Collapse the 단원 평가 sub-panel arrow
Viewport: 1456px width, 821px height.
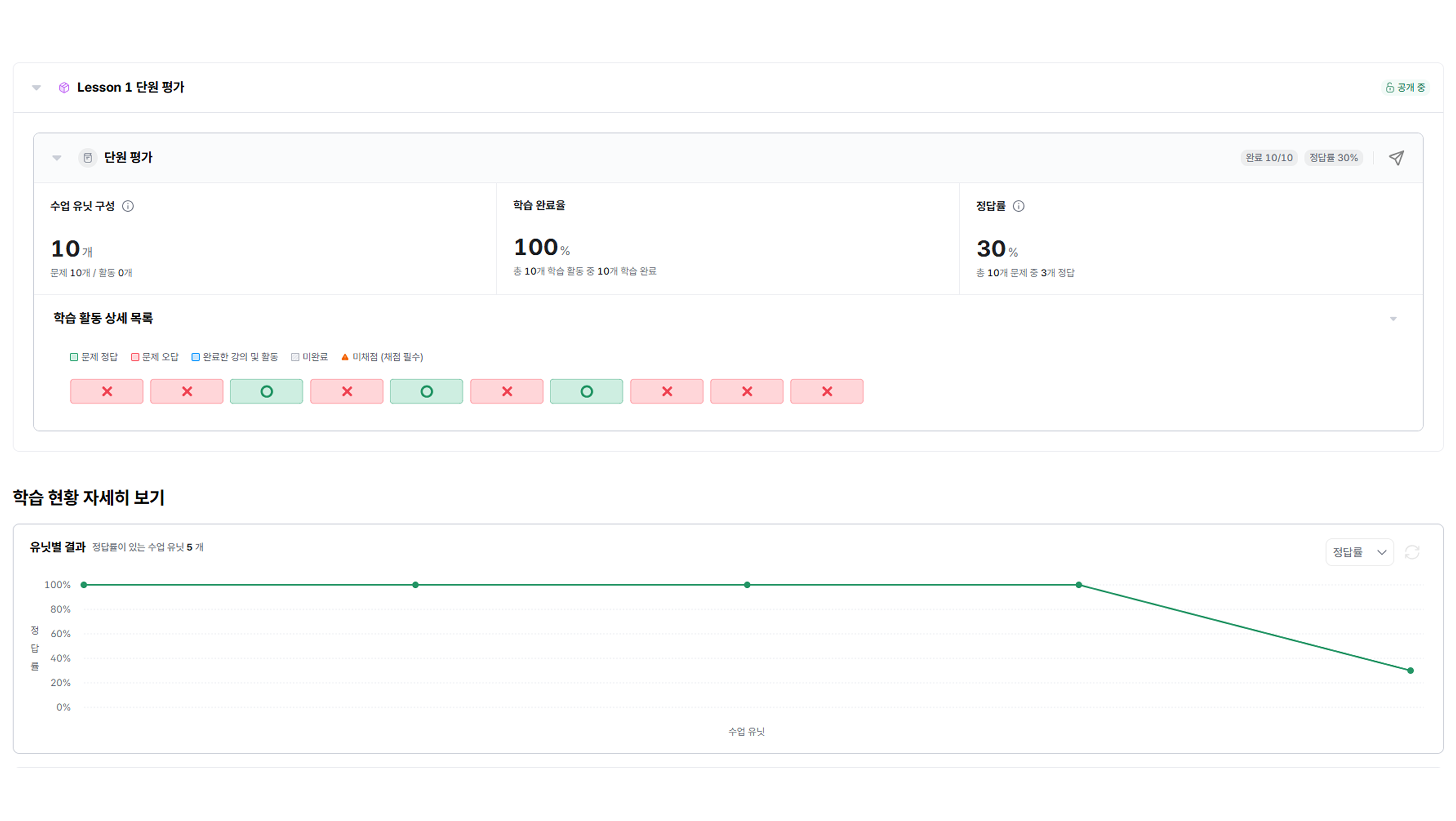pyautogui.click(x=57, y=158)
